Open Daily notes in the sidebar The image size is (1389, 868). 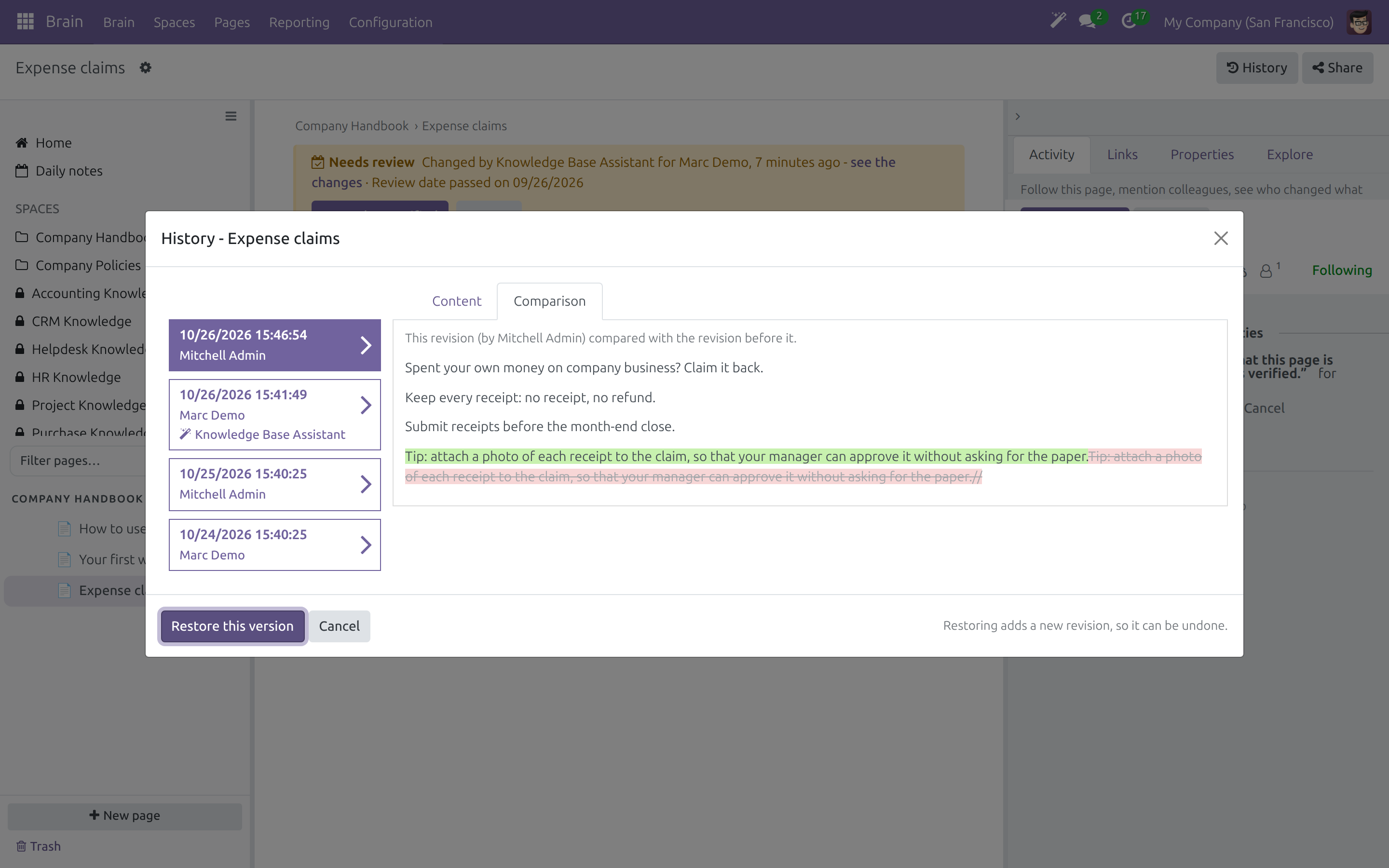pyautogui.click(x=59, y=171)
